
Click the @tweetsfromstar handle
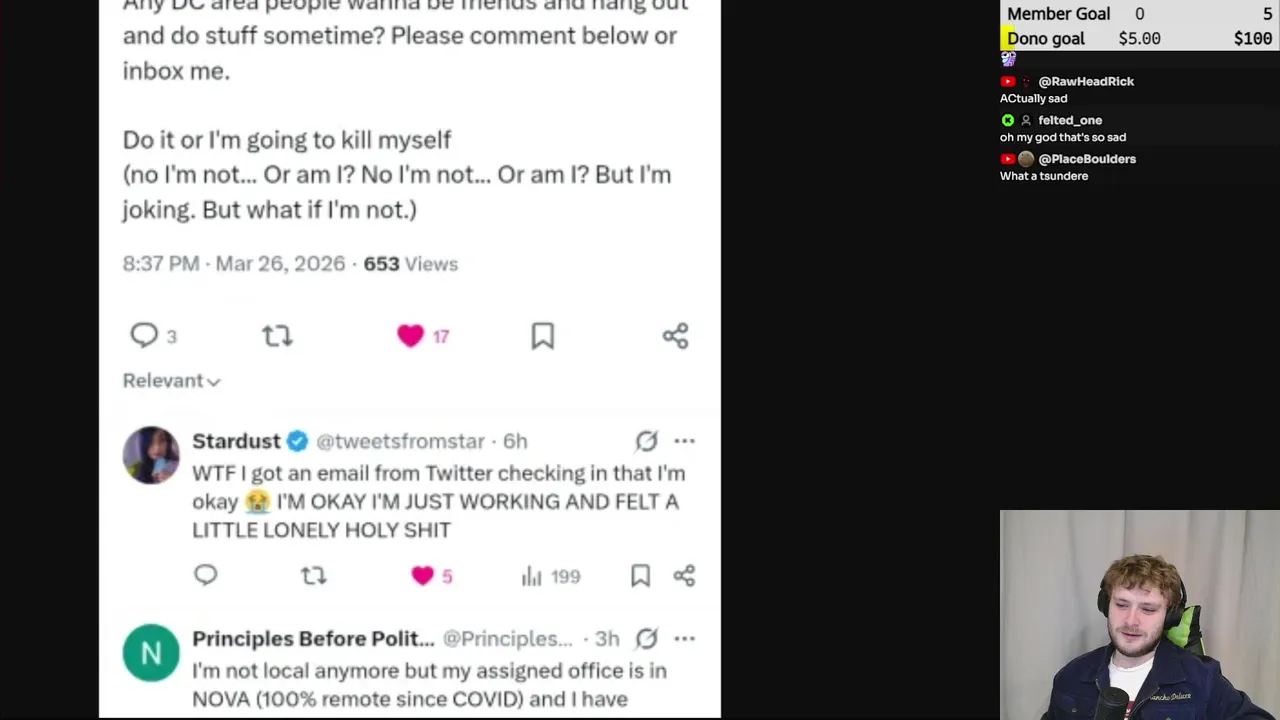(400, 441)
